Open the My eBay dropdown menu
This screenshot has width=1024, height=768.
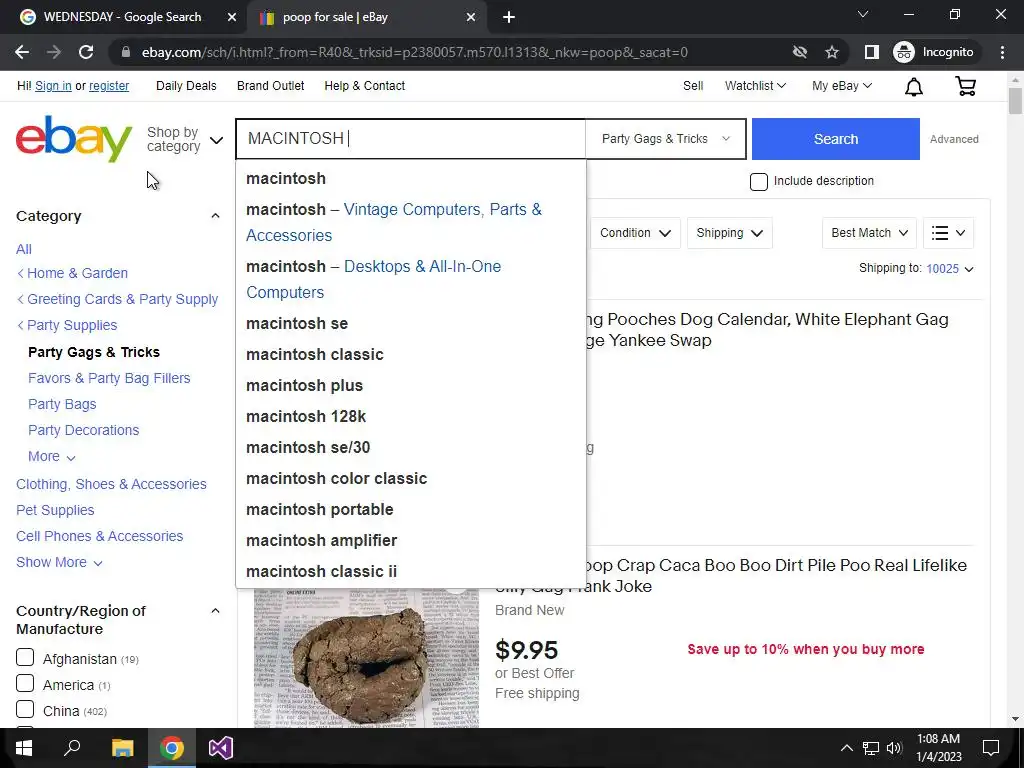[x=841, y=86]
